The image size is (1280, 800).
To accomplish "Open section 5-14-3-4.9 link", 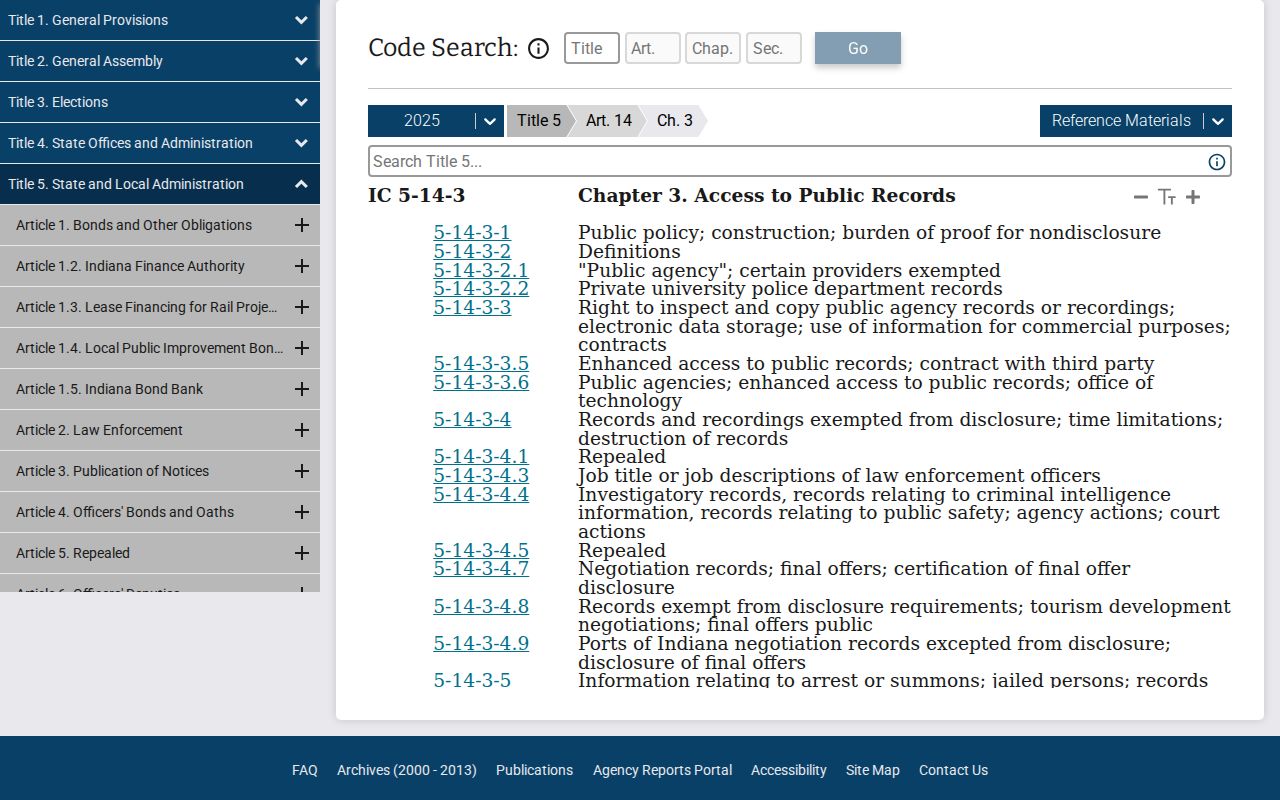I will pyautogui.click(x=481, y=644).
